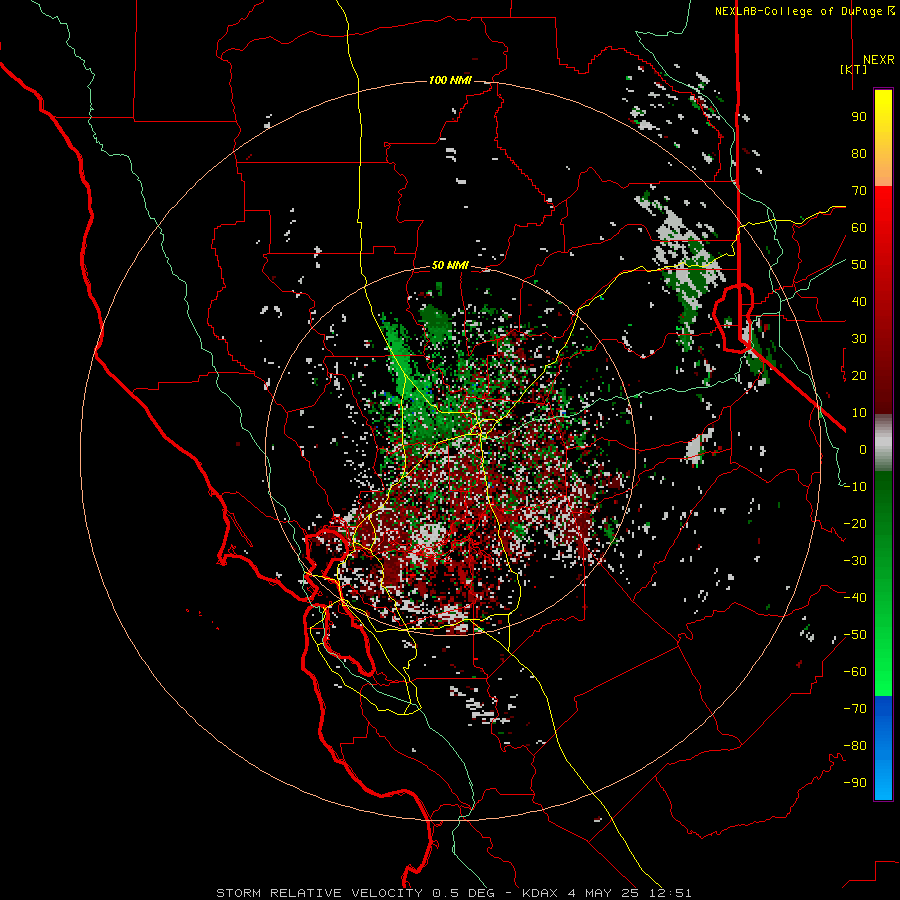Screen dimensions: 900x900
Task: Click the NEXLAB-College of DuPage title text
Action: (804, 11)
